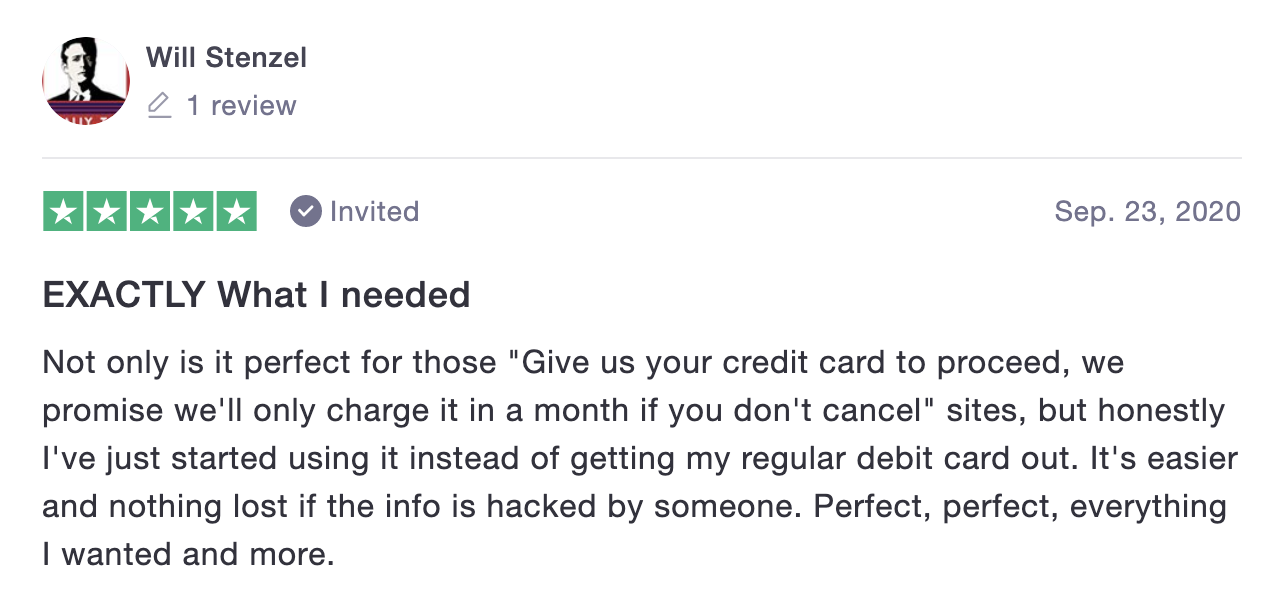Click the Invited checkmark badge icon
Screen dimensions: 1279x603
(x=305, y=211)
